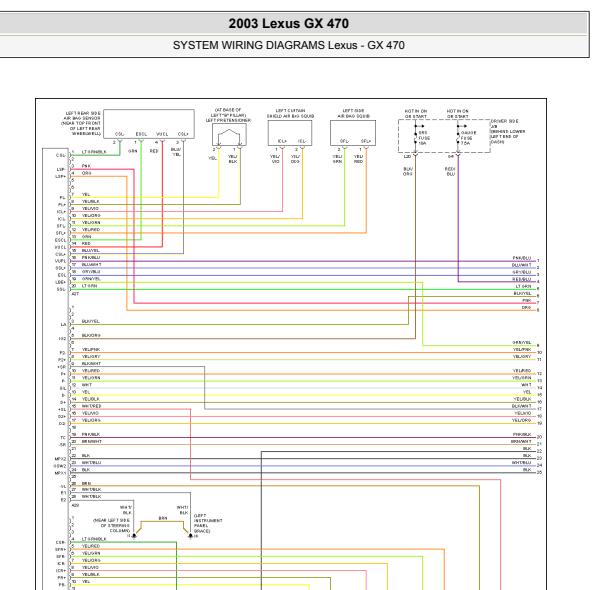Click the SSL+ terminal label
The image size is (601, 590).
61,268
